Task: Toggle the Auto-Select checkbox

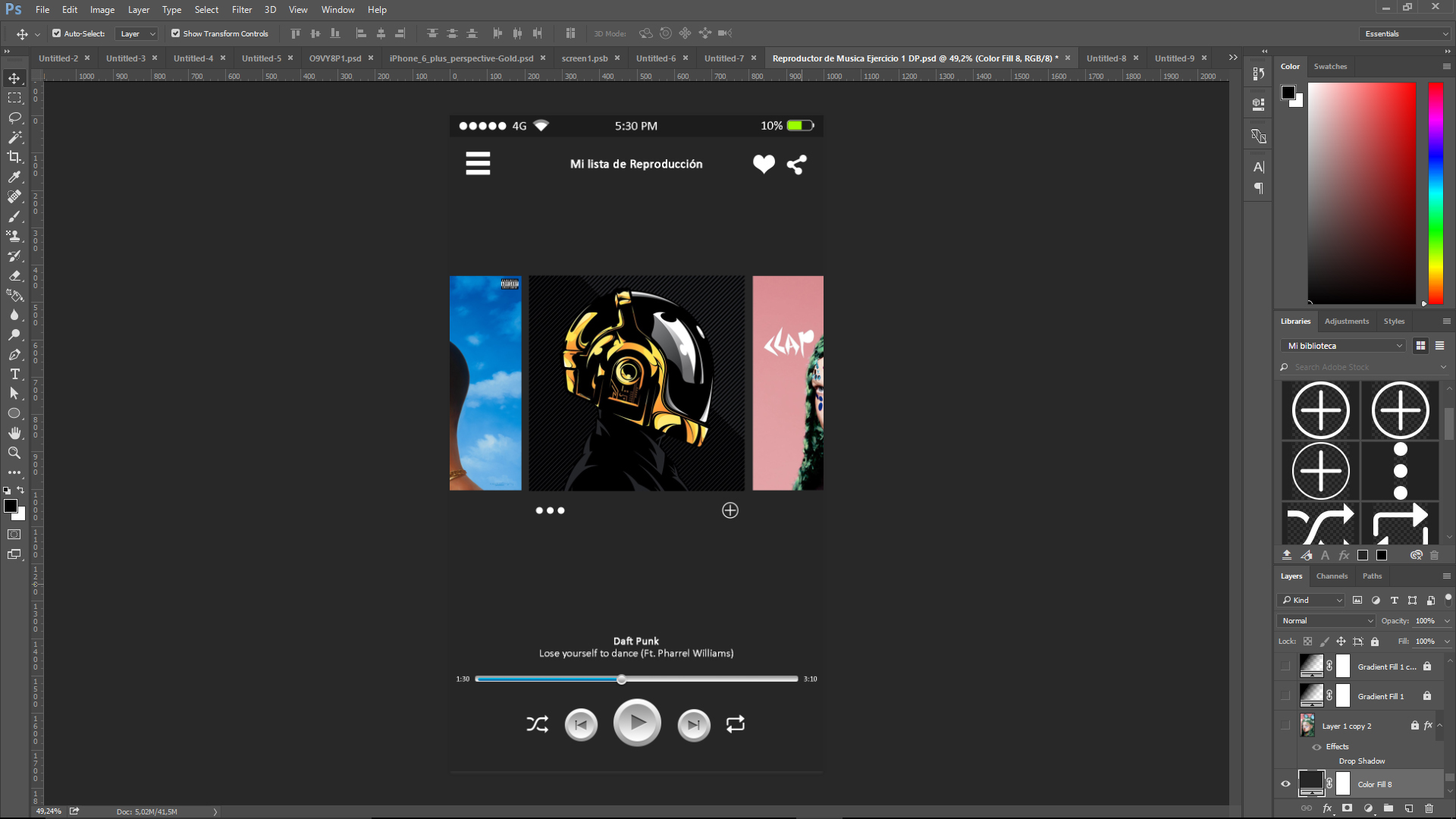Action: click(x=56, y=33)
